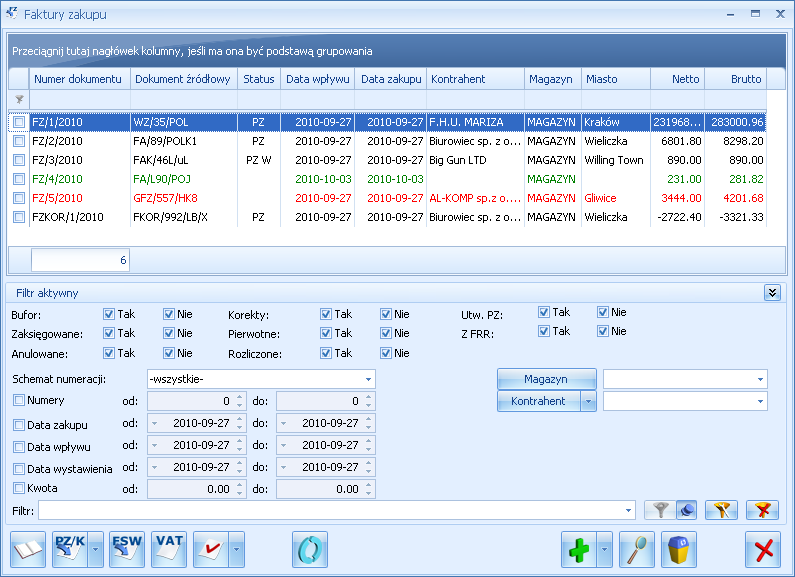Expand green plus button dropdown arrow
The image size is (795, 577).
[x=604, y=549]
